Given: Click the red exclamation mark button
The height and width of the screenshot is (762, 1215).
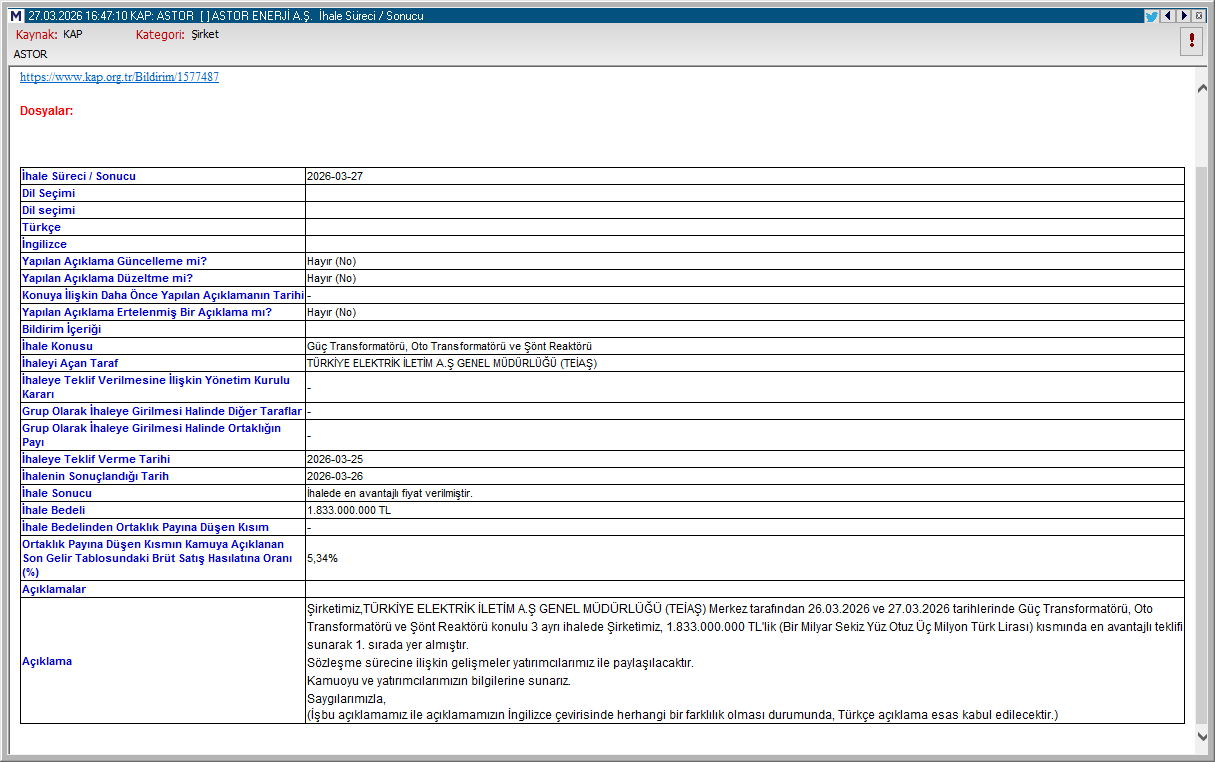Looking at the screenshot, I should (x=1192, y=40).
